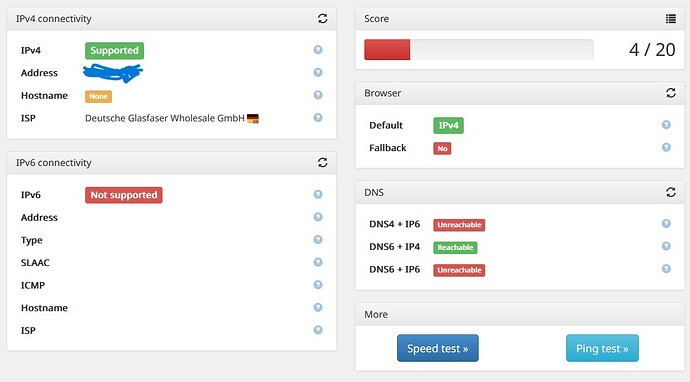Click the Unreachable badge for DNS6 + IP6
Viewport: 690px width, 382px height.
(x=459, y=270)
